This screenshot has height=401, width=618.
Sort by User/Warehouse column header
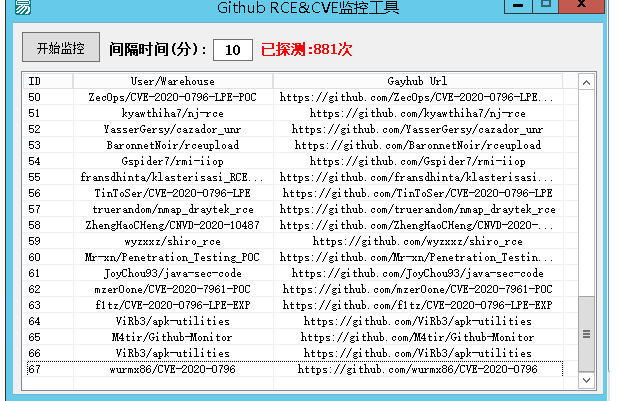pyautogui.click(x=173, y=81)
